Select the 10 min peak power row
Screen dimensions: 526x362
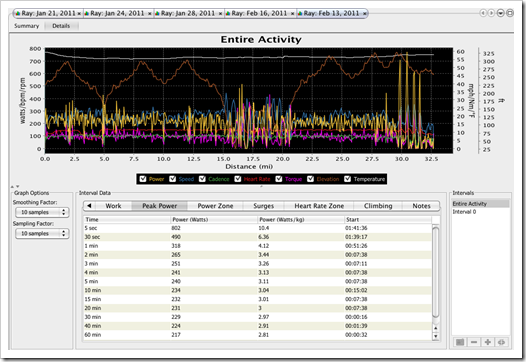coord(258,290)
